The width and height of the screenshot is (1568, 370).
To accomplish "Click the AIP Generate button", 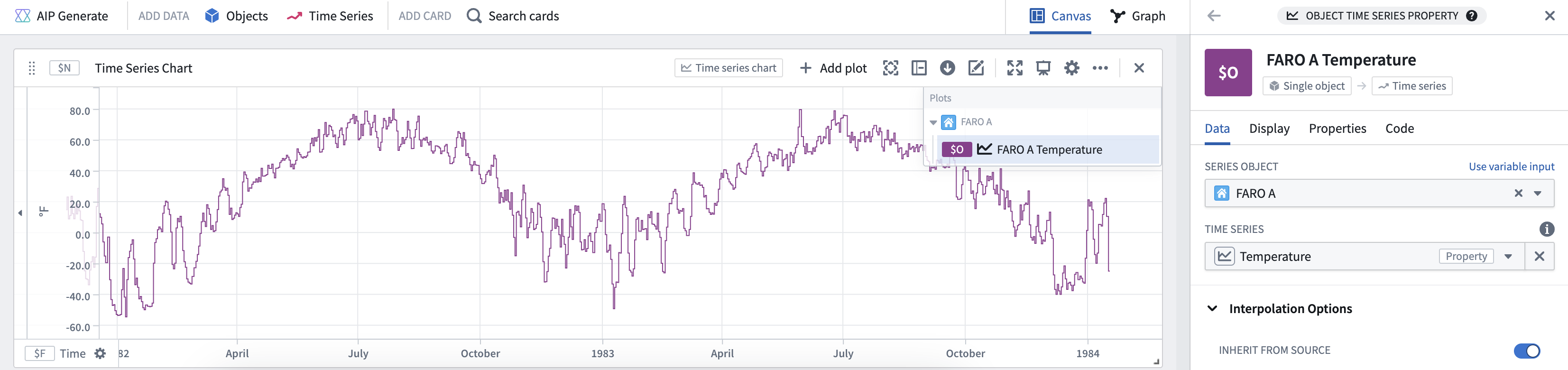I will pyautogui.click(x=61, y=16).
